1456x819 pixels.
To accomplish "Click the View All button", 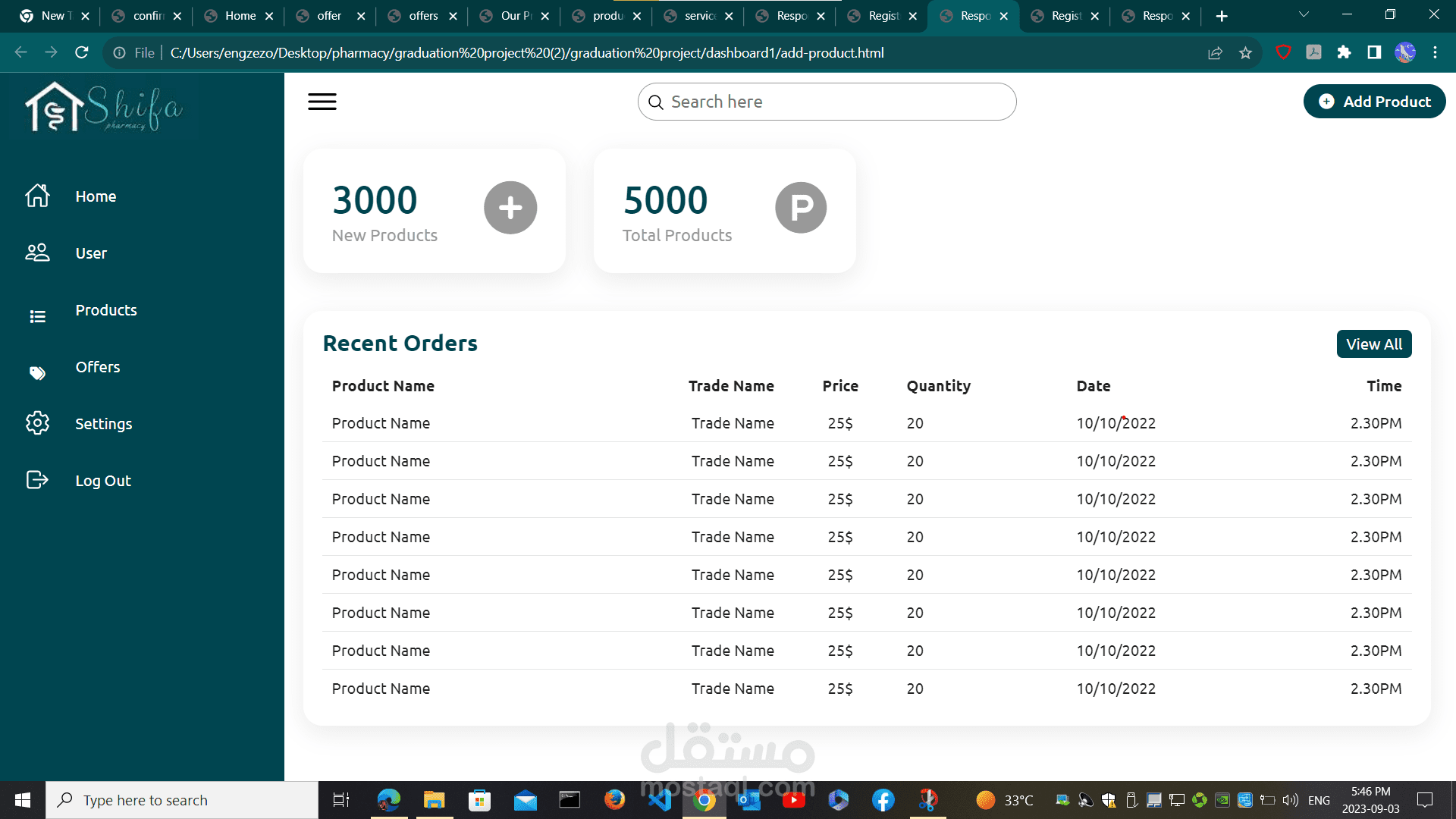I will click(x=1373, y=344).
